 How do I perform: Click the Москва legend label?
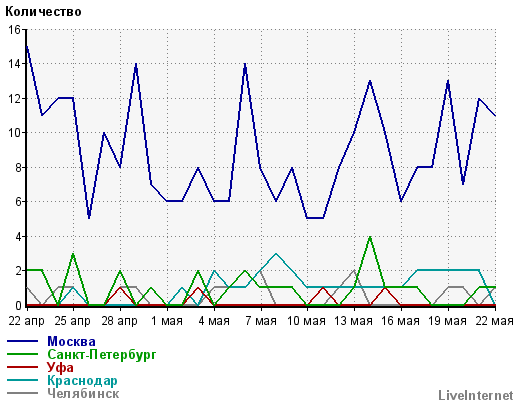pos(71,341)
